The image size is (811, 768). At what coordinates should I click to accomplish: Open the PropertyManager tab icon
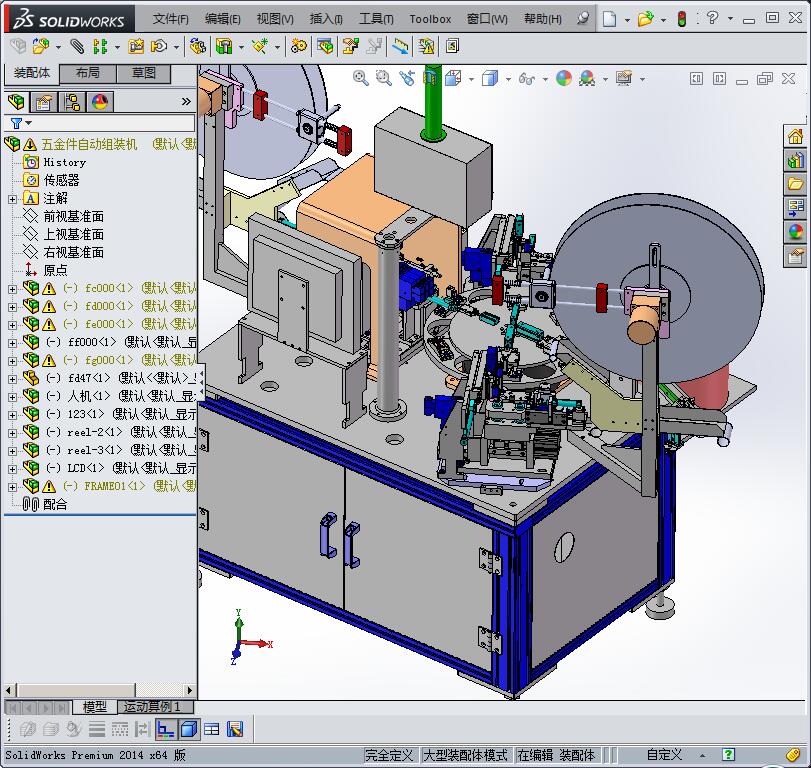click(44, 102)
